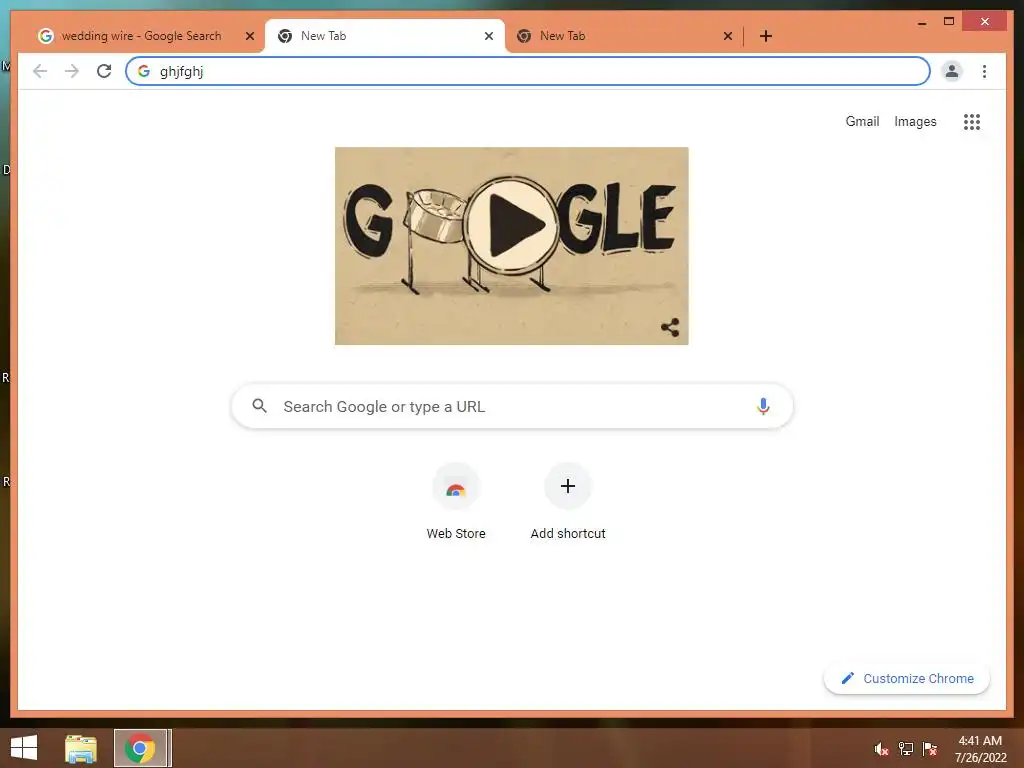Open the Google apps grid

pos(972,121)
